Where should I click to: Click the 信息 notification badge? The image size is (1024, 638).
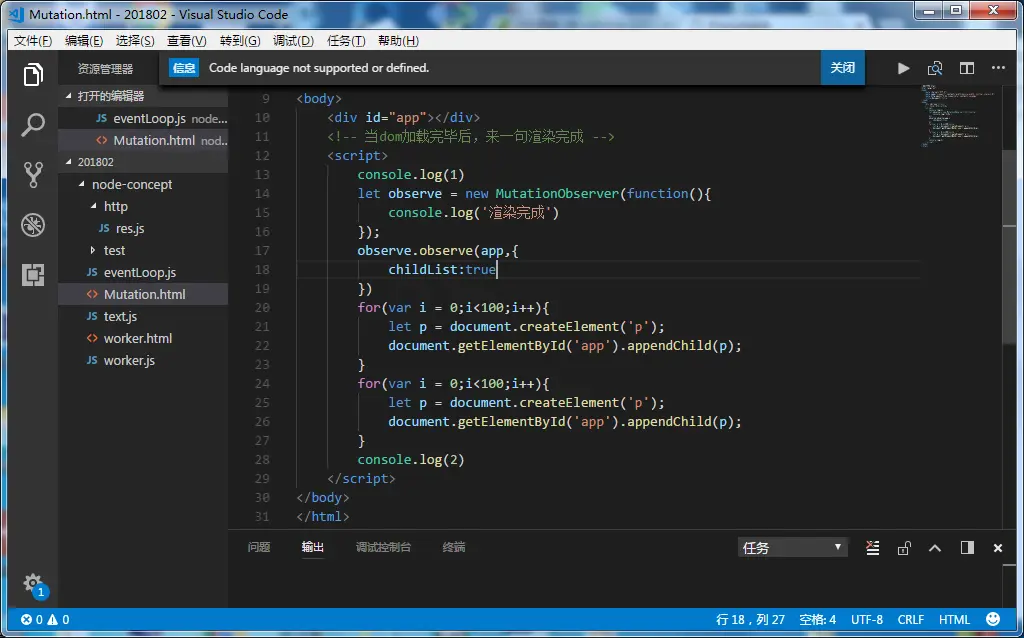tap(184, 68)
